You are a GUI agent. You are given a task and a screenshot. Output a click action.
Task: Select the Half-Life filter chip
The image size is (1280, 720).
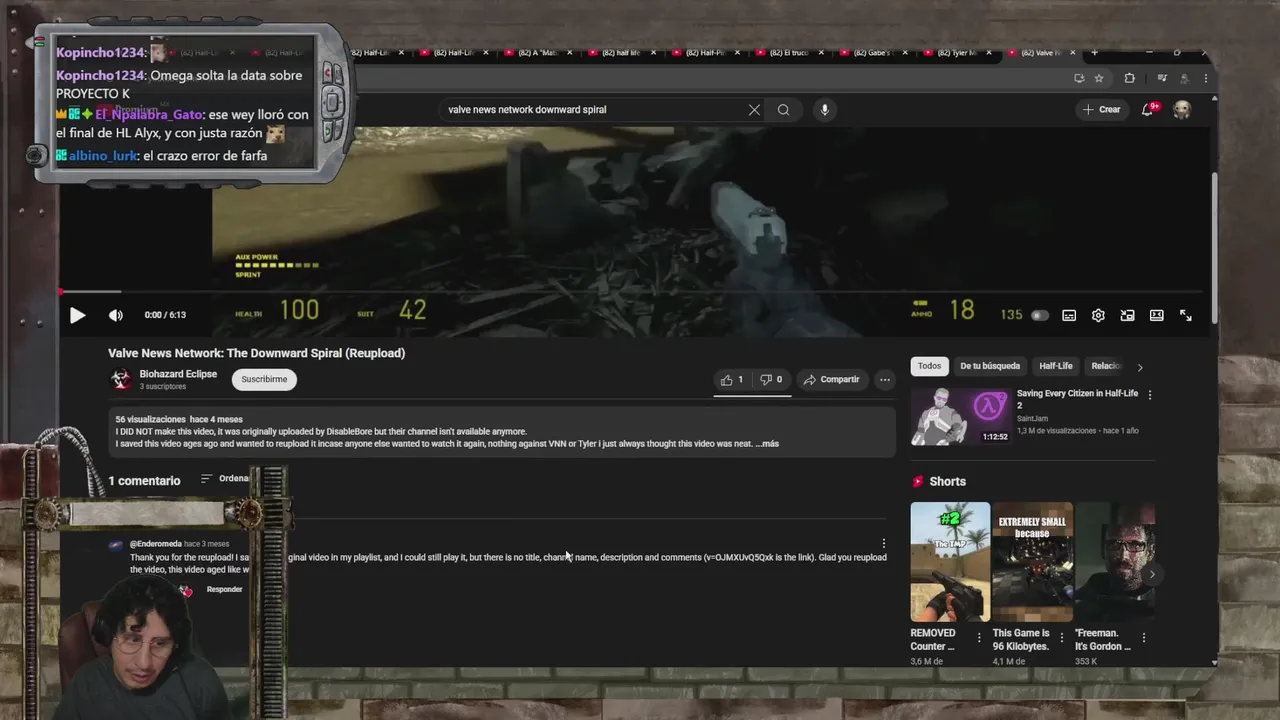coord(1056,366)
